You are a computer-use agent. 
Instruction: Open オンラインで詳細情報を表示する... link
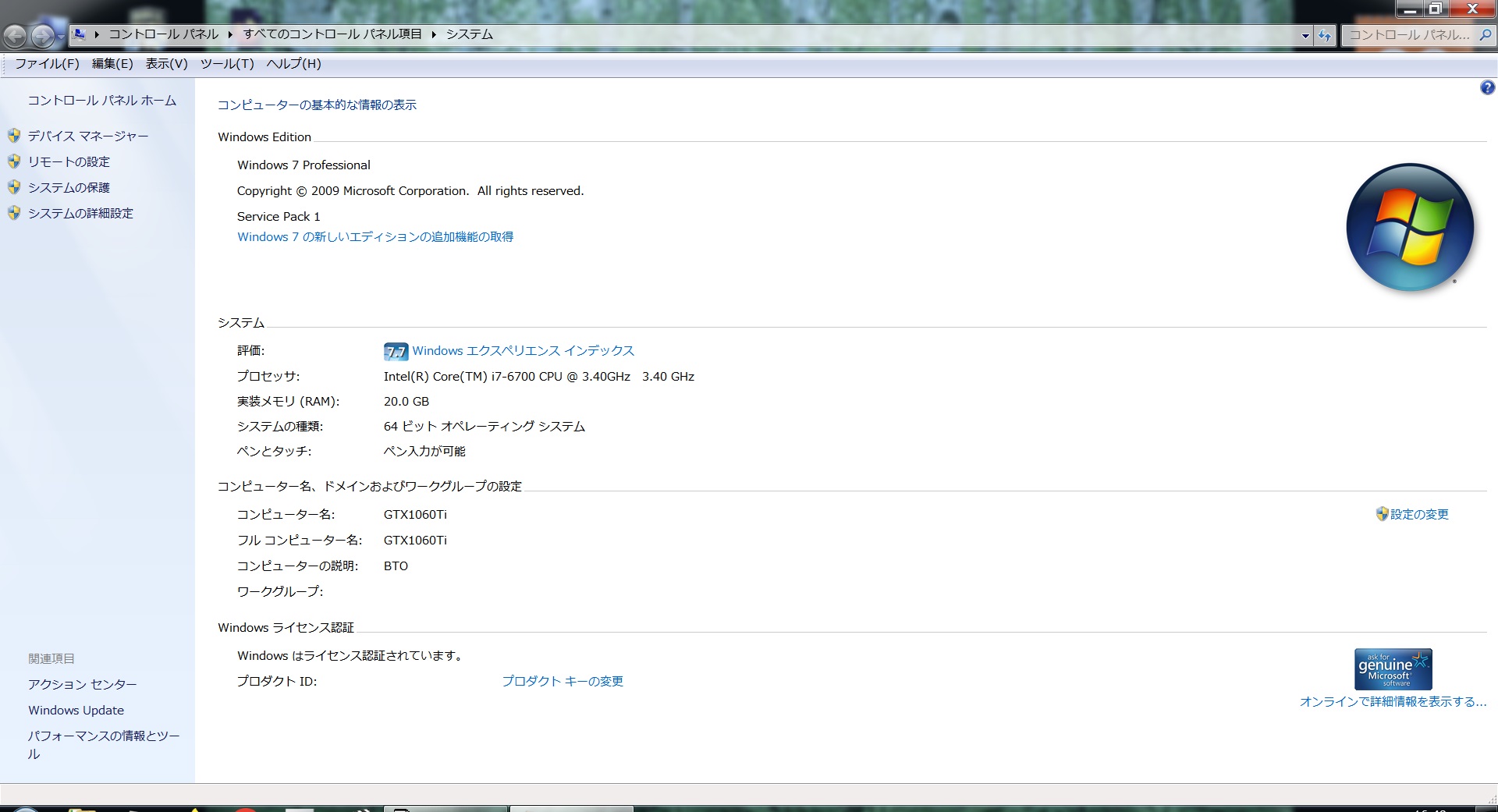1393,702
